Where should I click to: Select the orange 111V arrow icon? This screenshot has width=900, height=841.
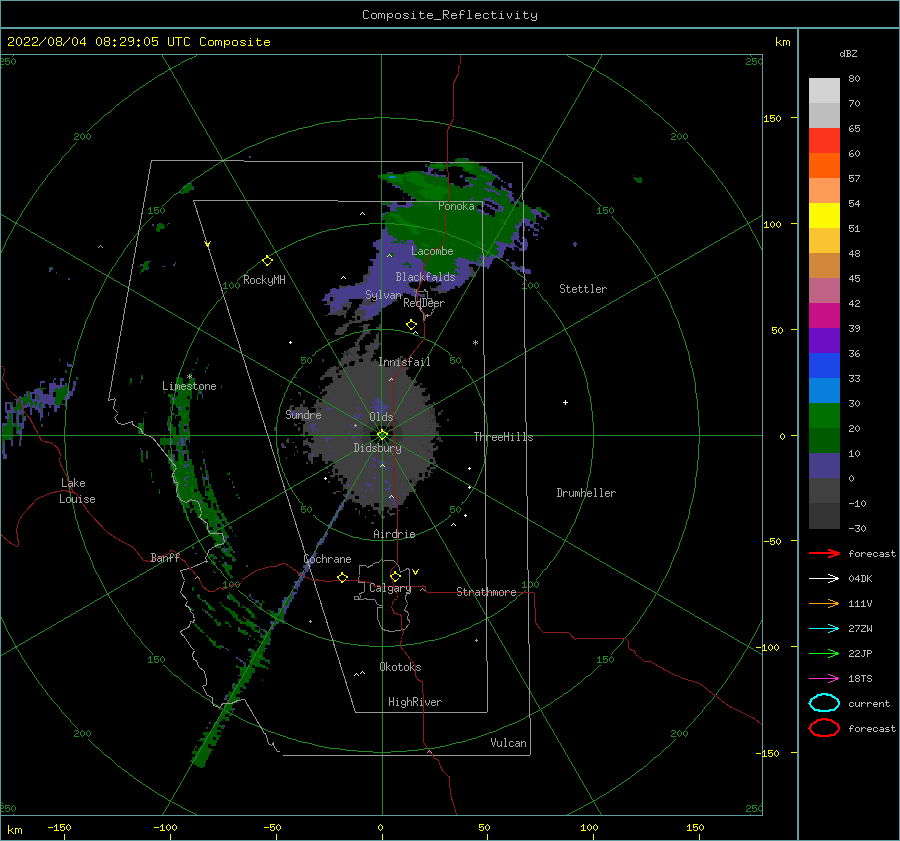click(x=824, y=603)
